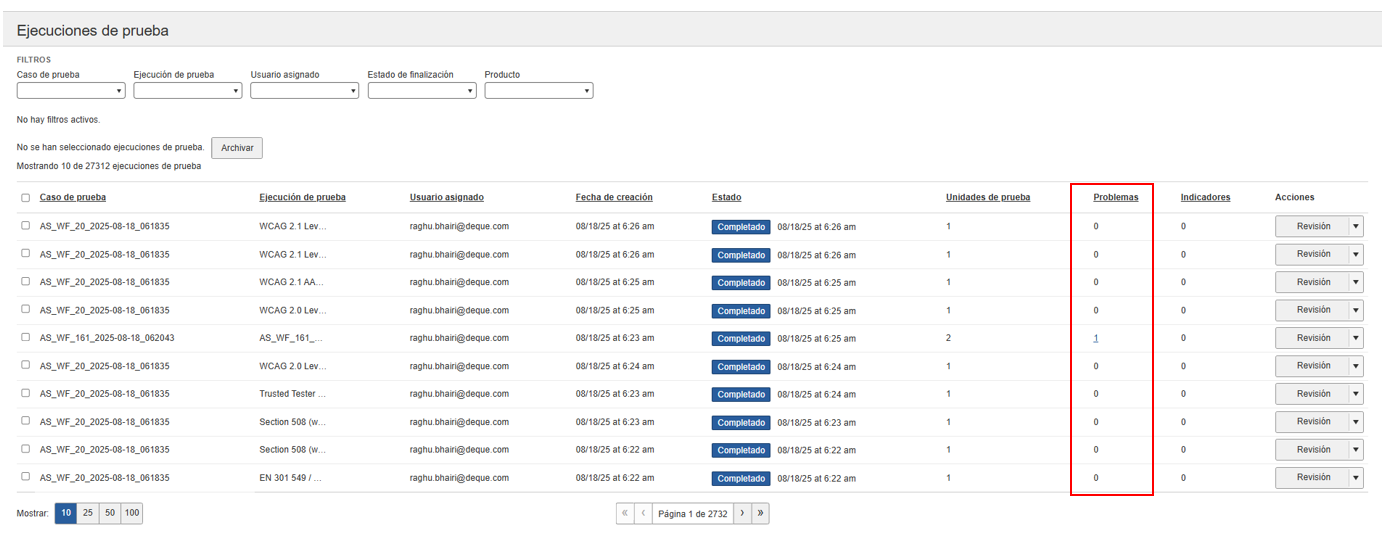1390x537 pixels.
Task: Open Revisión dropdown arrow in first row
Action: point(1356,226)
